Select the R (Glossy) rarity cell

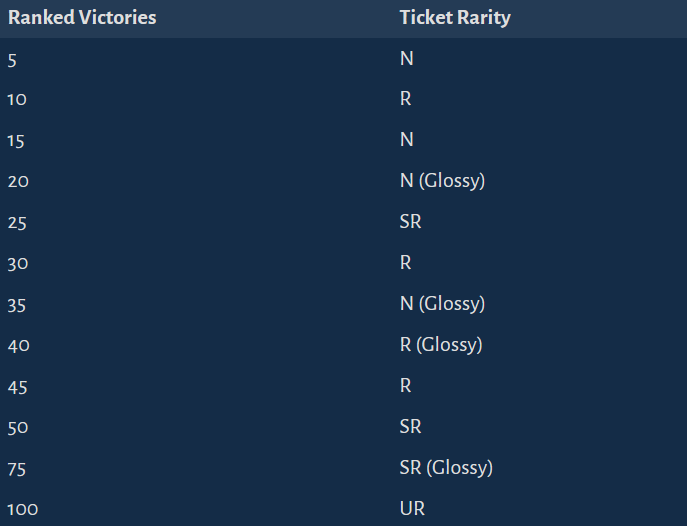pyautogui.click(x=441, y=345)
